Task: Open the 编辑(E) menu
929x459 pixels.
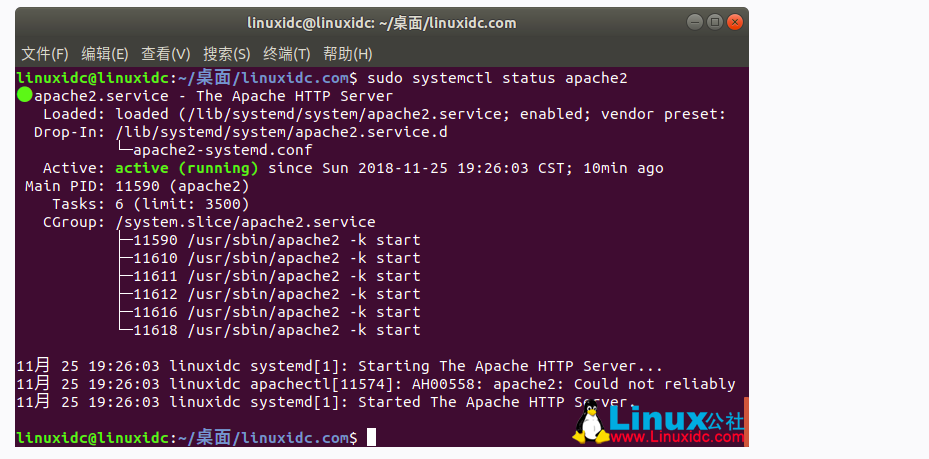Action: tap(105, 54)
